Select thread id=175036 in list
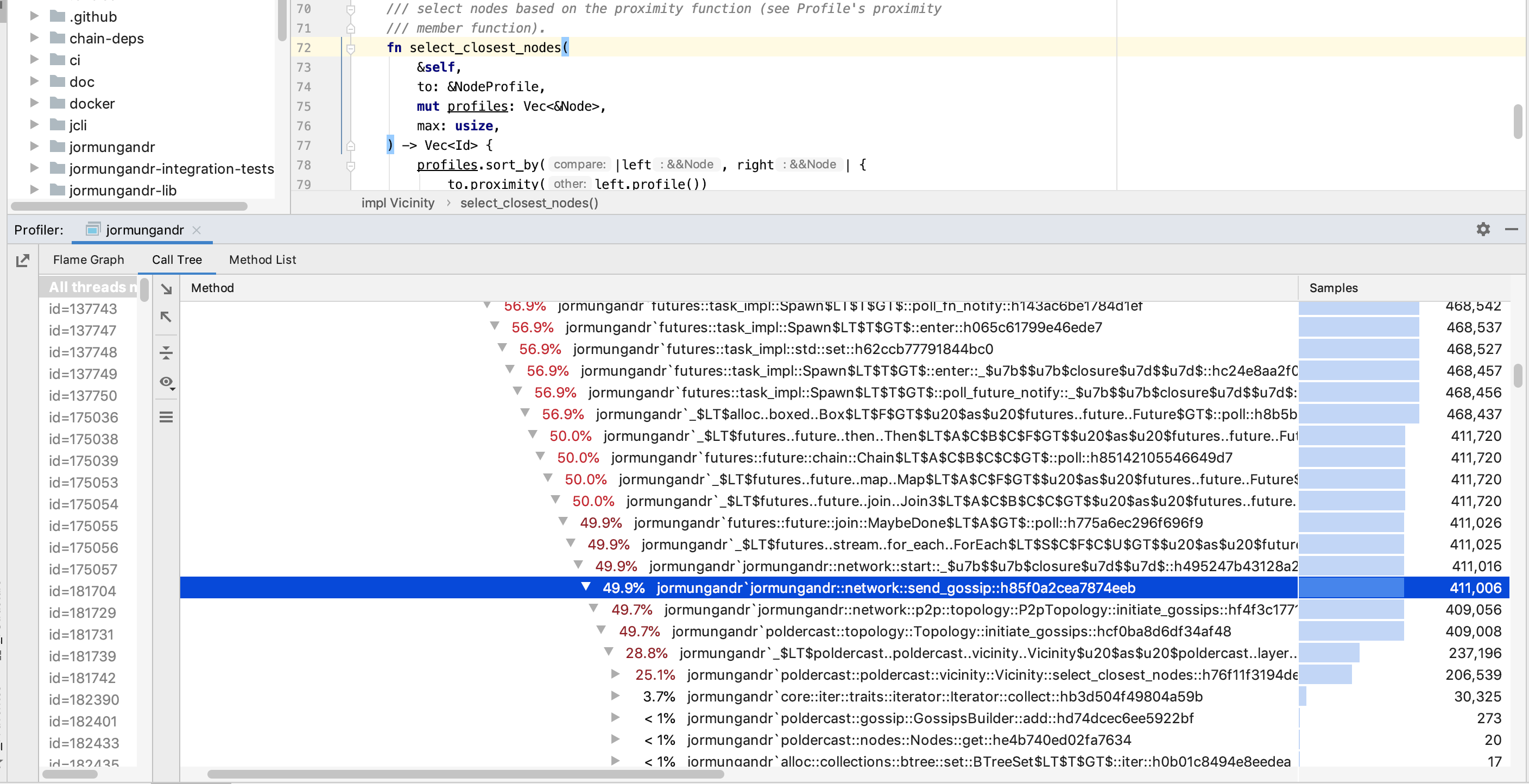Image resolution: width=1529 pixels, height=784 pixels. (83, 417)
